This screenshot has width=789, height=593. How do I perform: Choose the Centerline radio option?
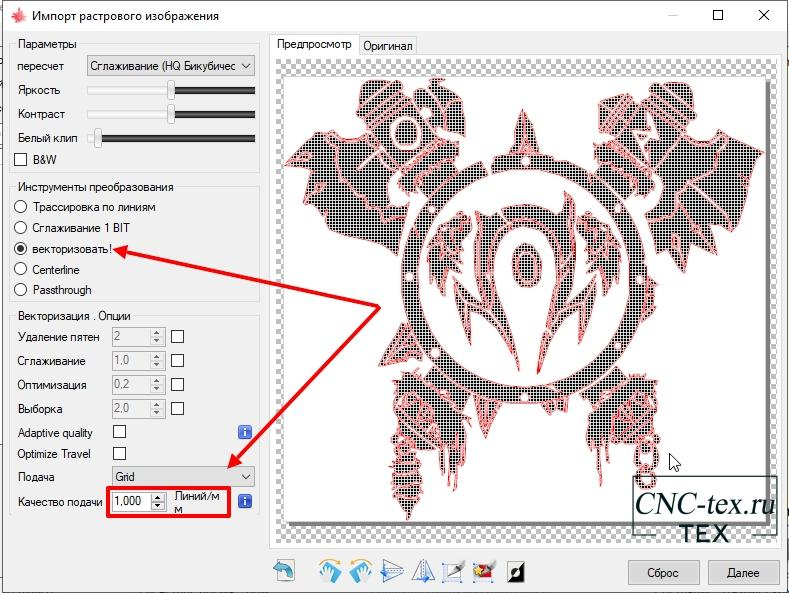[x=21, y=269]
